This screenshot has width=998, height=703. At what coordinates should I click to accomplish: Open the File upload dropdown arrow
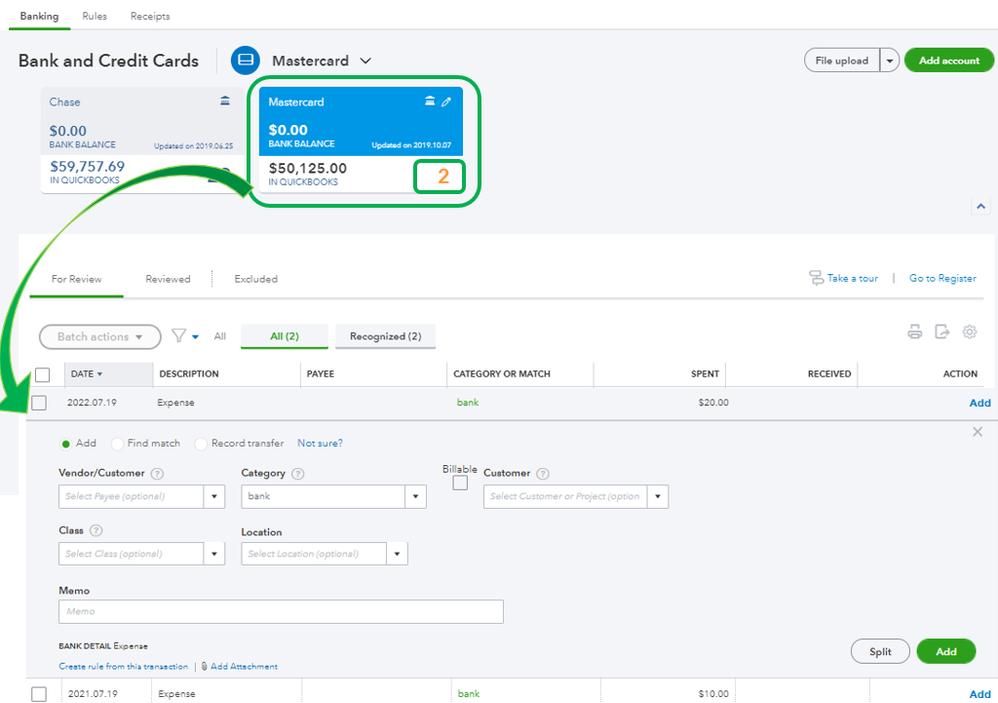(x=890, y=60)
